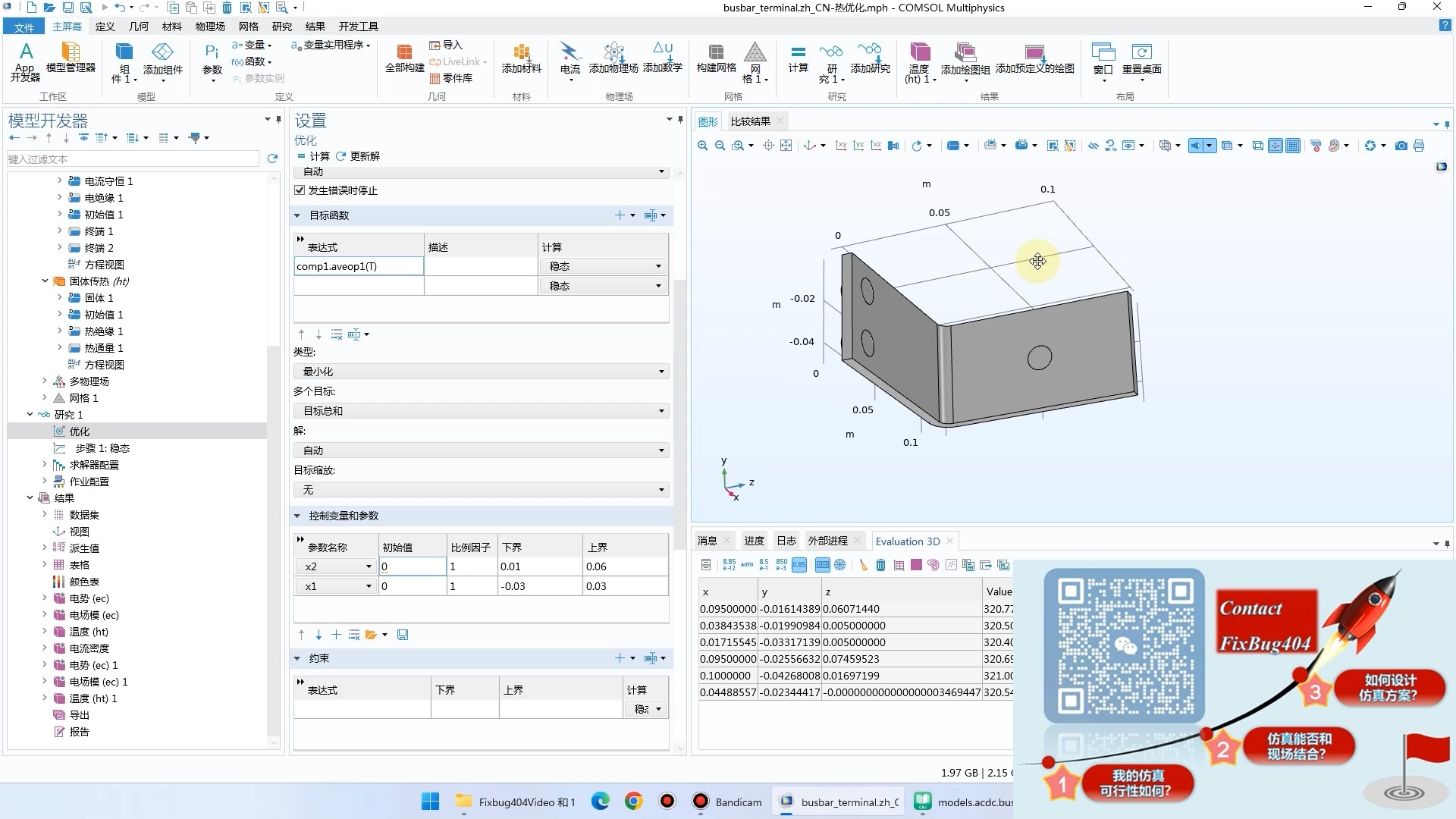Expand the 多物理场 tree node
Screen dimensions: 1456x819
(45, 381)
